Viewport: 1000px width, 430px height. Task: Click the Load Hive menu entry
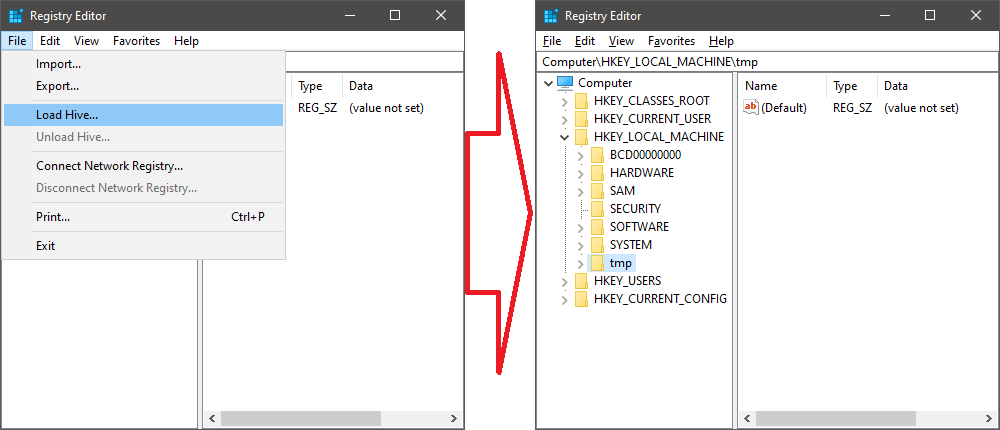click(x=143, y=115)
